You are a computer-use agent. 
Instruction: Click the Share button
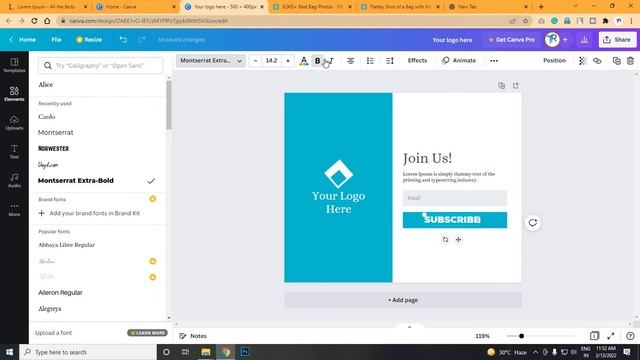[617, 40]
